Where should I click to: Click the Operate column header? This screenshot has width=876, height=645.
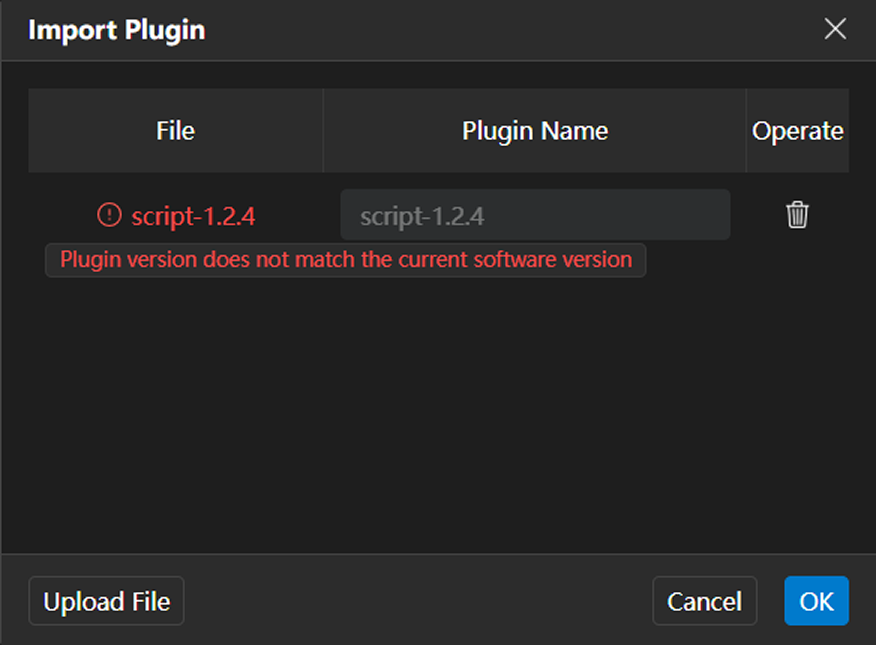click(x=797, y=131)
